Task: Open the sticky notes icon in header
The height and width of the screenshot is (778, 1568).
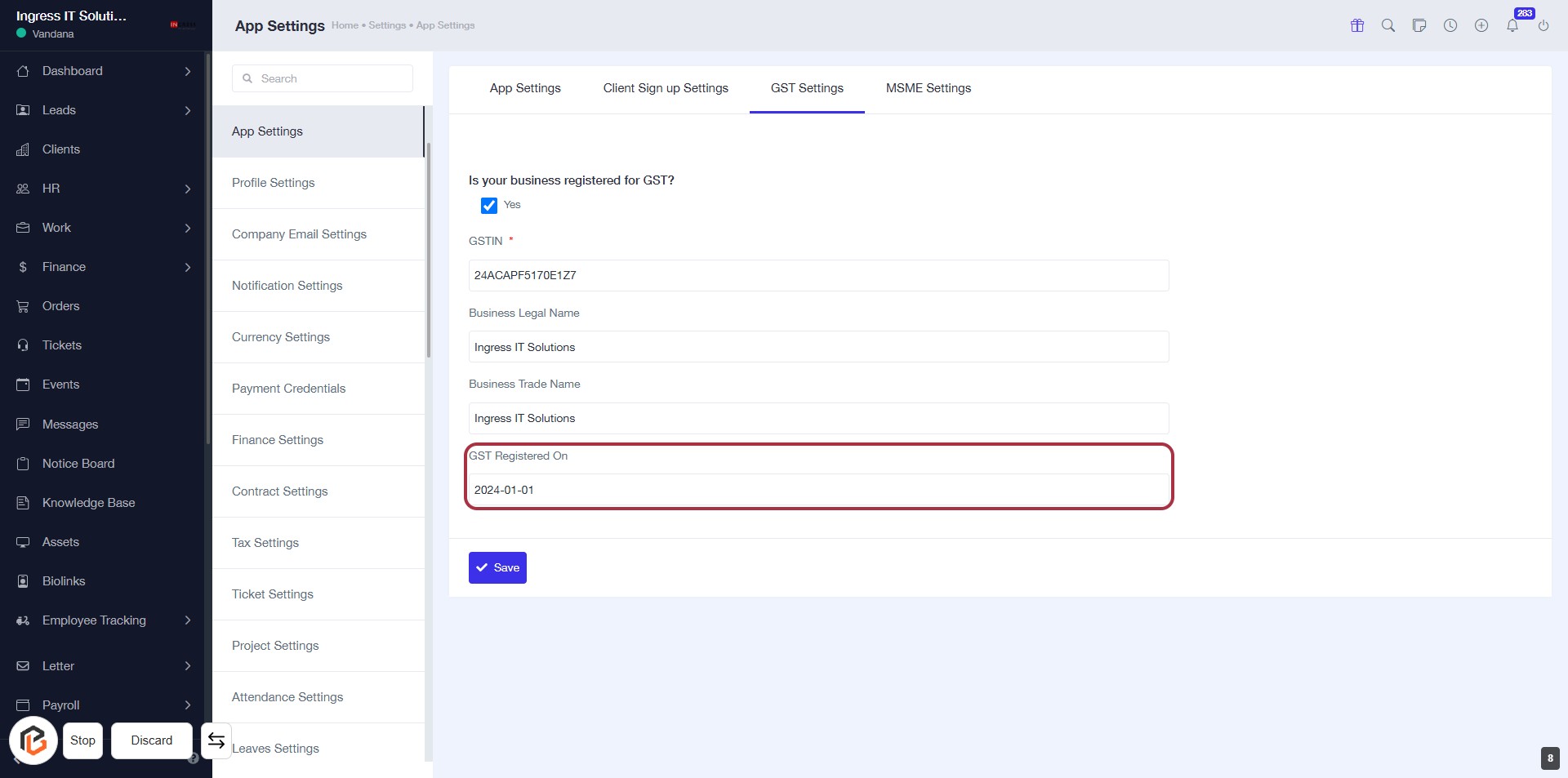Action: [1419, 25]
